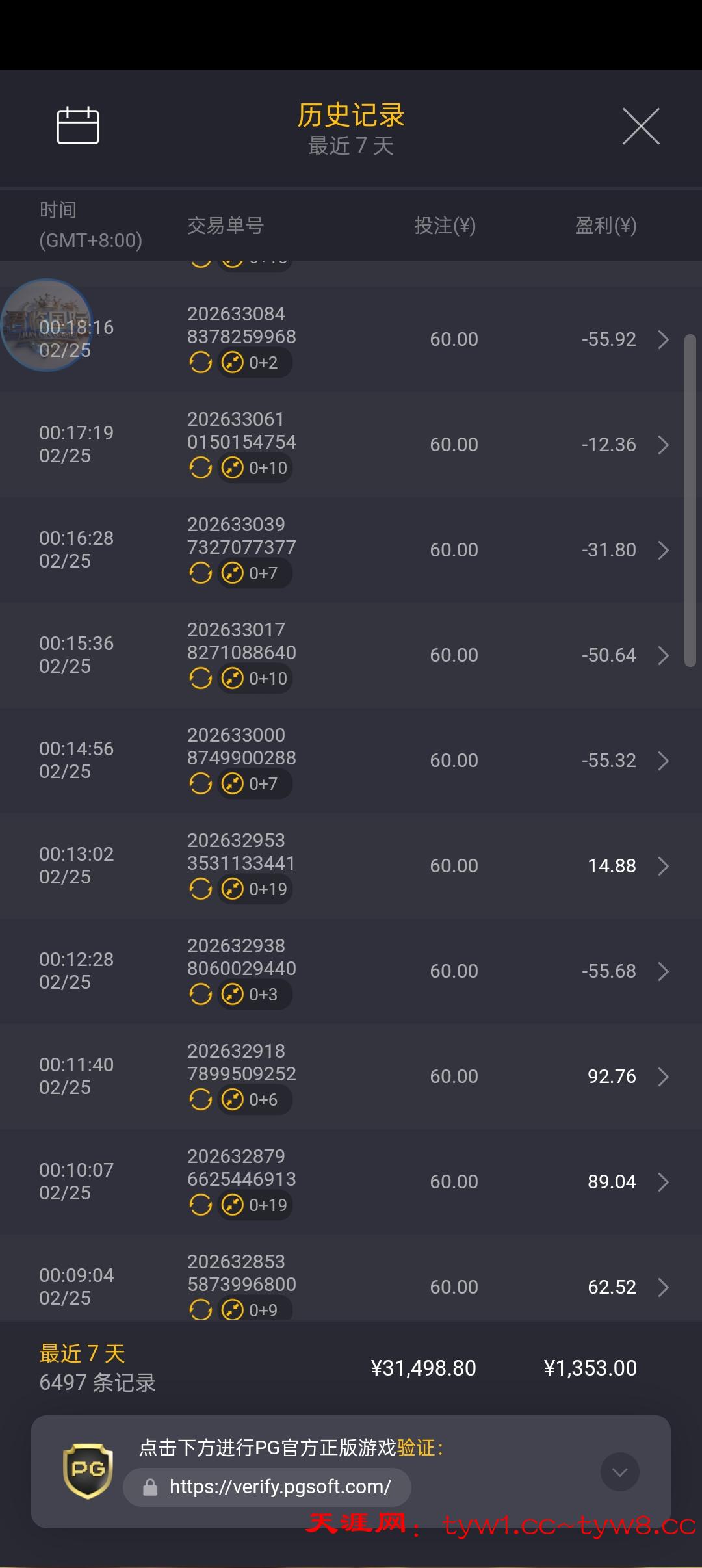The image size is (702, 1568).
Task: Click the 交易单号 column header
Action: (225, 226)
